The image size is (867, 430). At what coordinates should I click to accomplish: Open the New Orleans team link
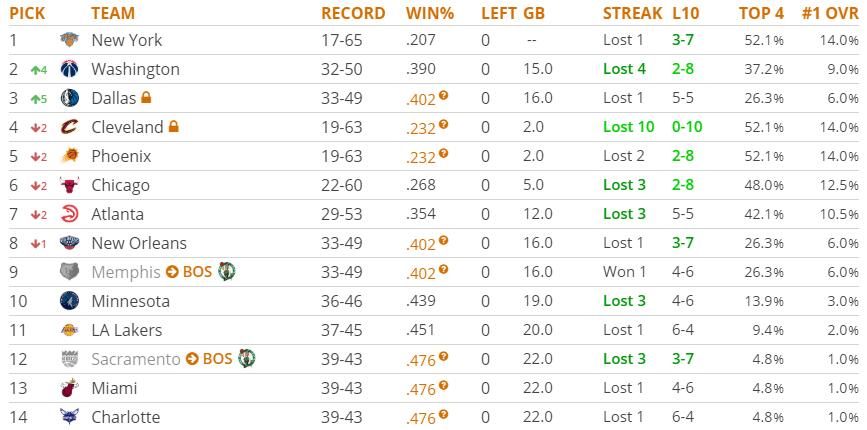[x=138, y=243]
